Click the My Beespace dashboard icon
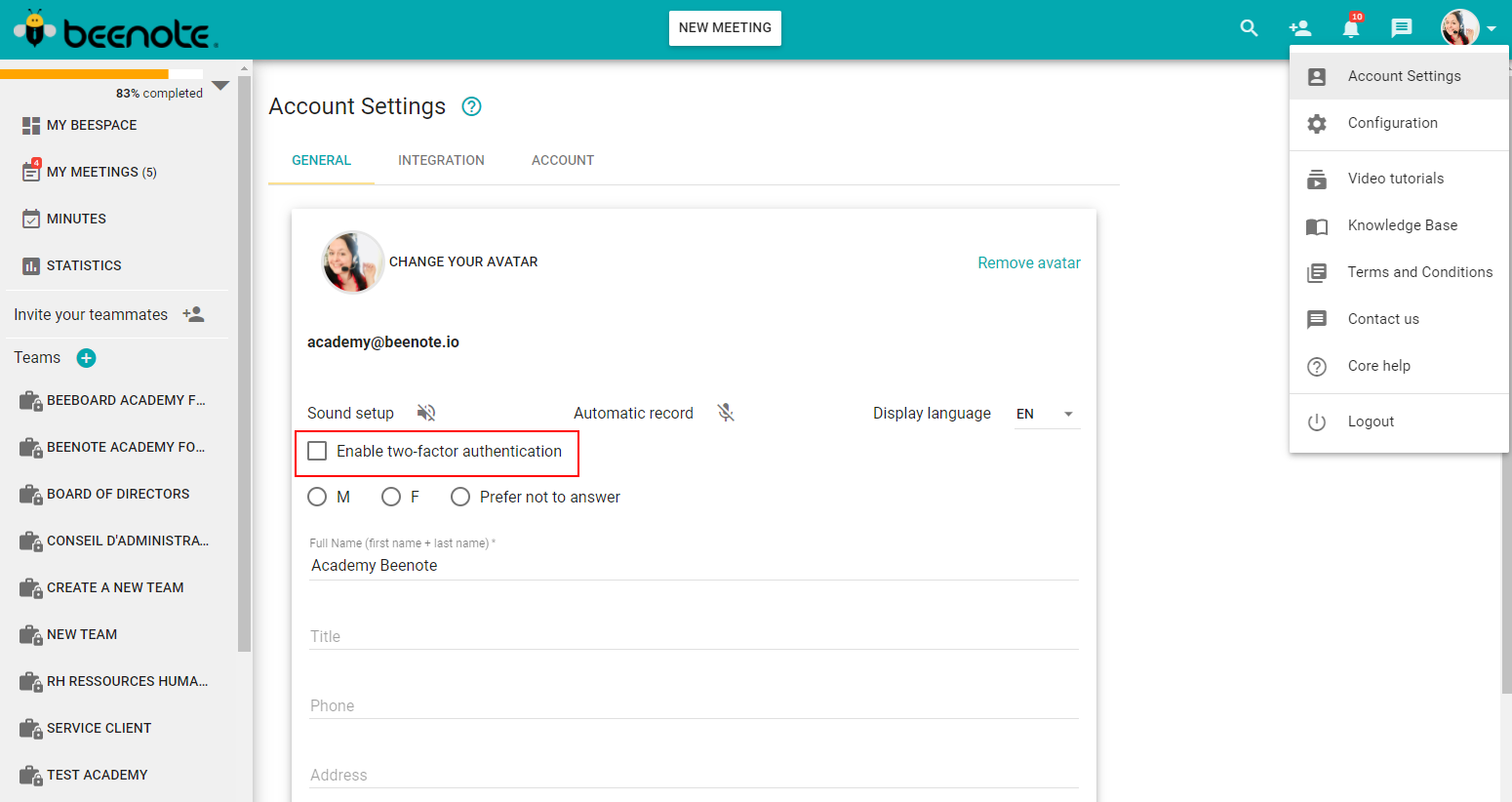 point(31,125)
